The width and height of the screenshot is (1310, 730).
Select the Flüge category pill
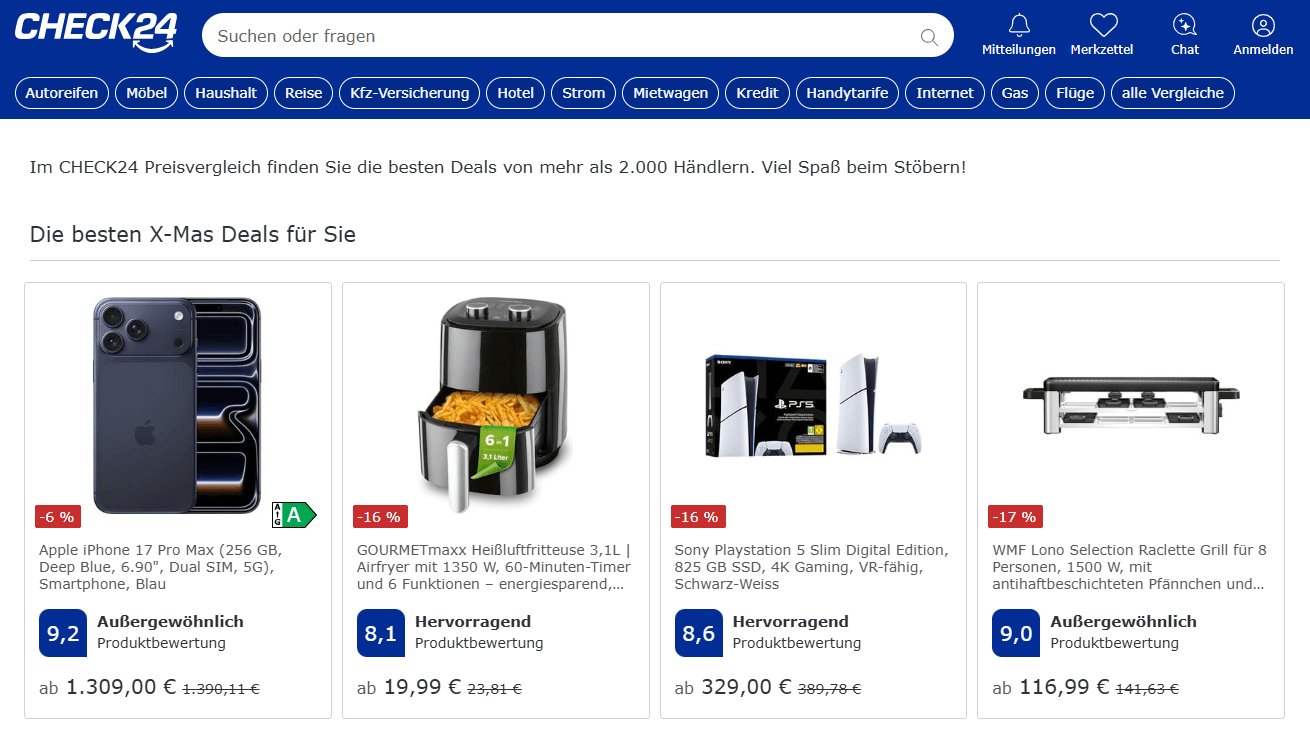click(x=1075, y=93)
